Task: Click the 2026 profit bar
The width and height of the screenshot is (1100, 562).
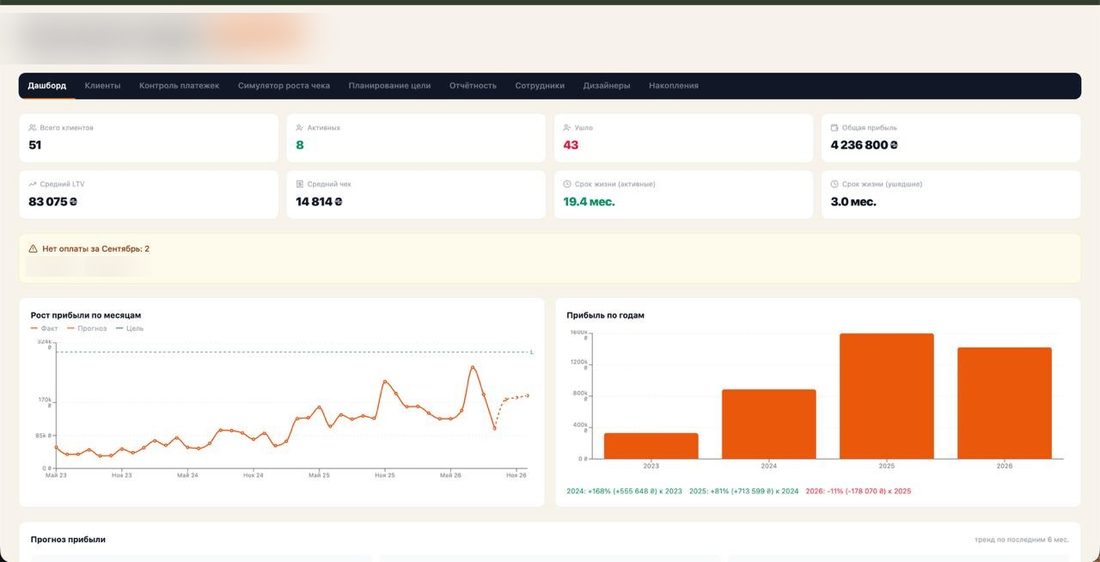Action: (x=1005, y=403)
